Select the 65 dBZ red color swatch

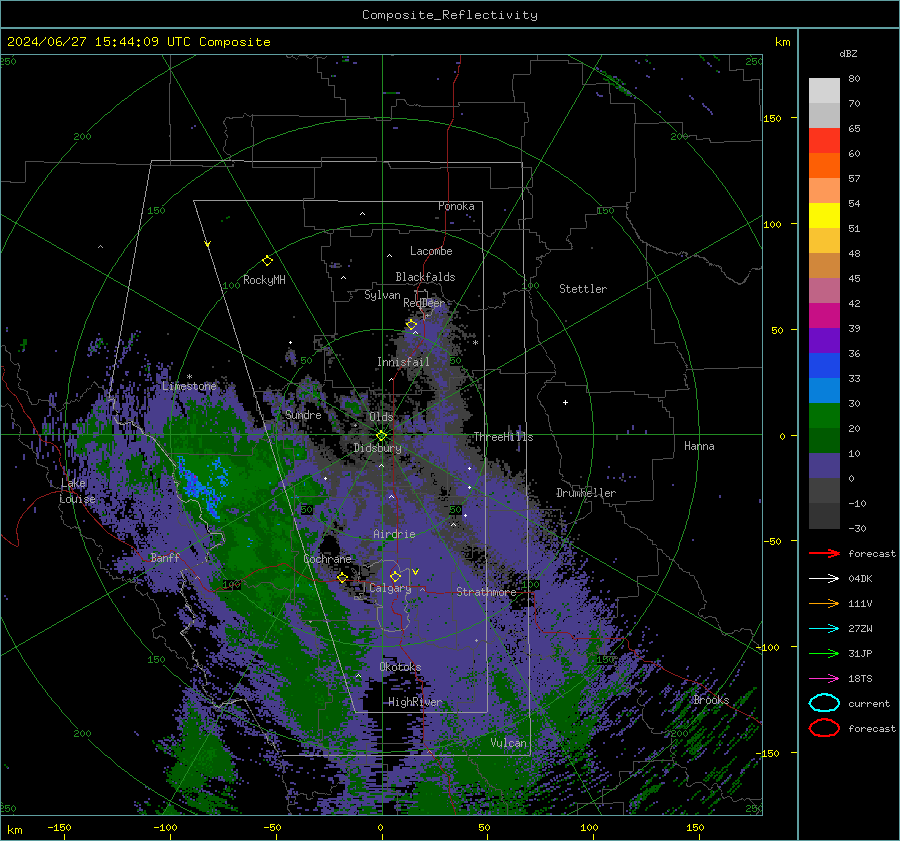tap(824, 140)
